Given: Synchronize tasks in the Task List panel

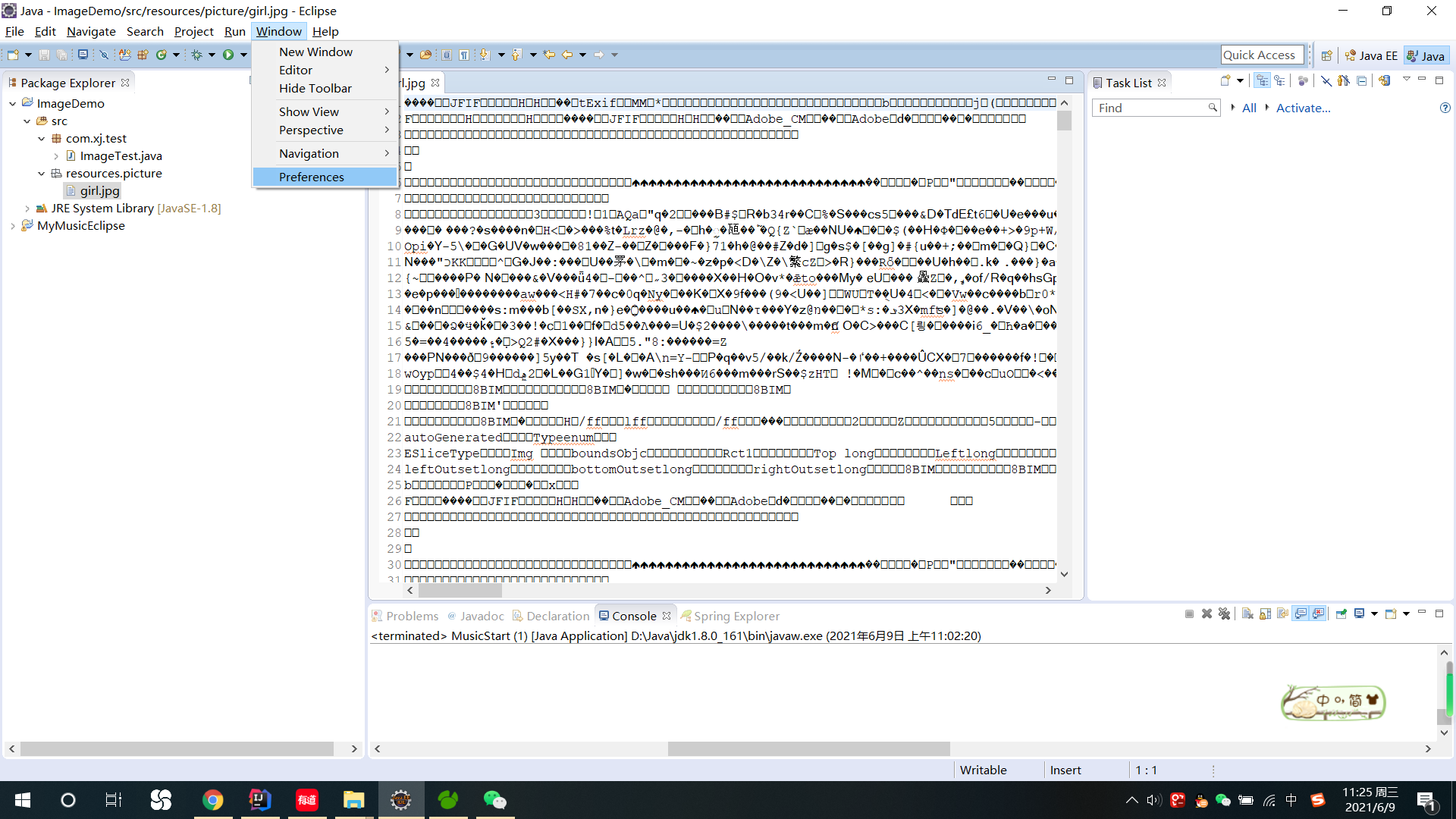Looking at the screenshot, I should [1385, 80].
